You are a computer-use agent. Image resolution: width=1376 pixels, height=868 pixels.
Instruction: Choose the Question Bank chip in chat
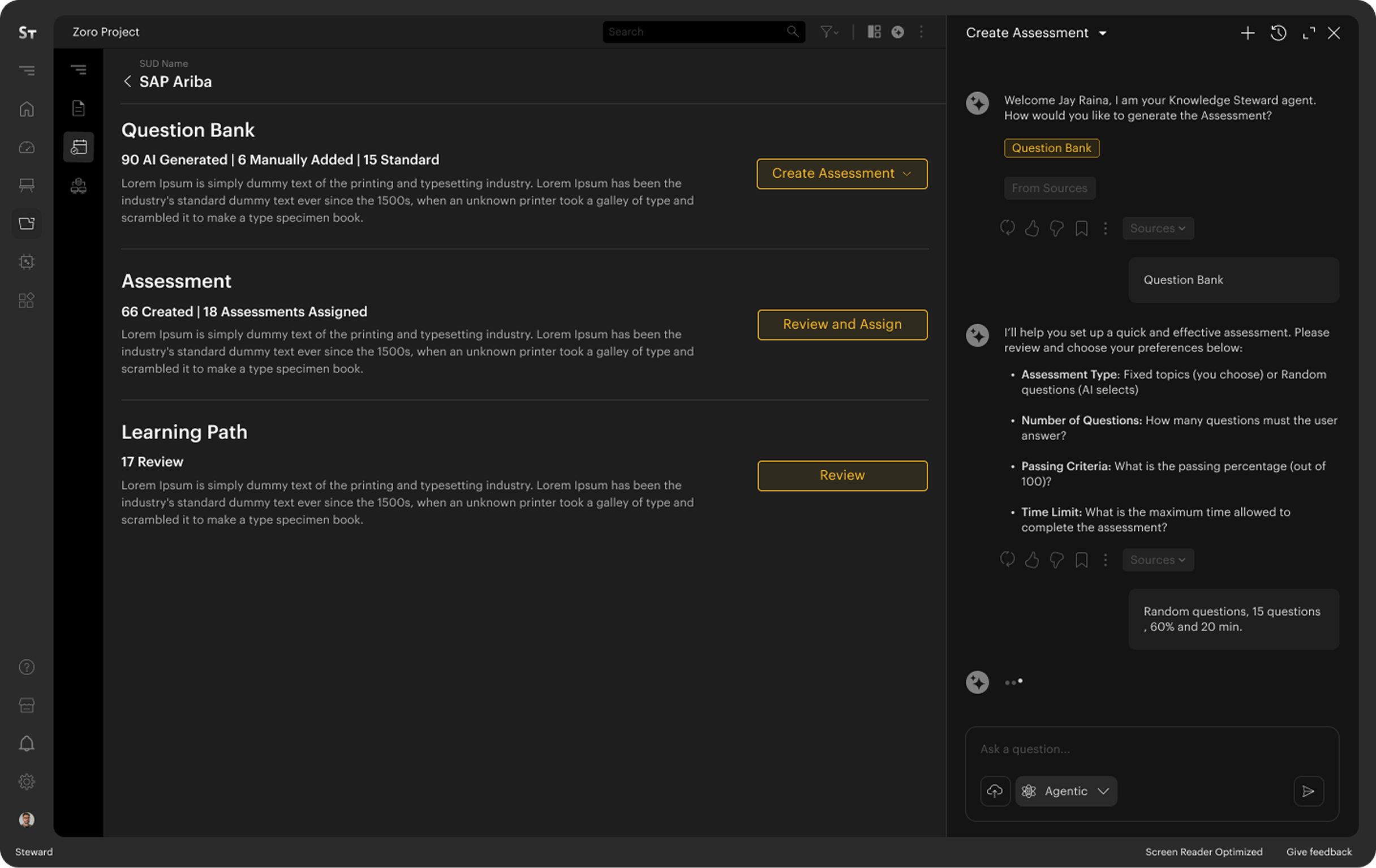[1051, 148]
